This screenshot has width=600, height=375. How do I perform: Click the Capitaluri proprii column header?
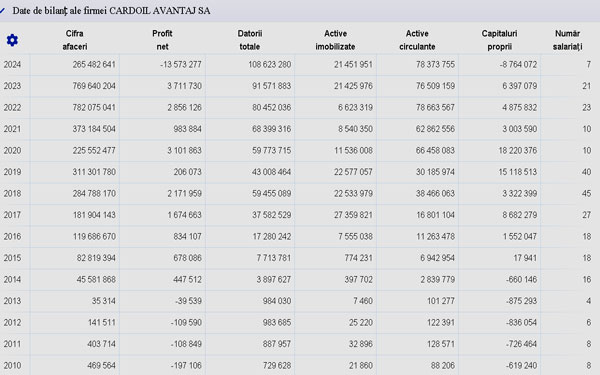499,40
